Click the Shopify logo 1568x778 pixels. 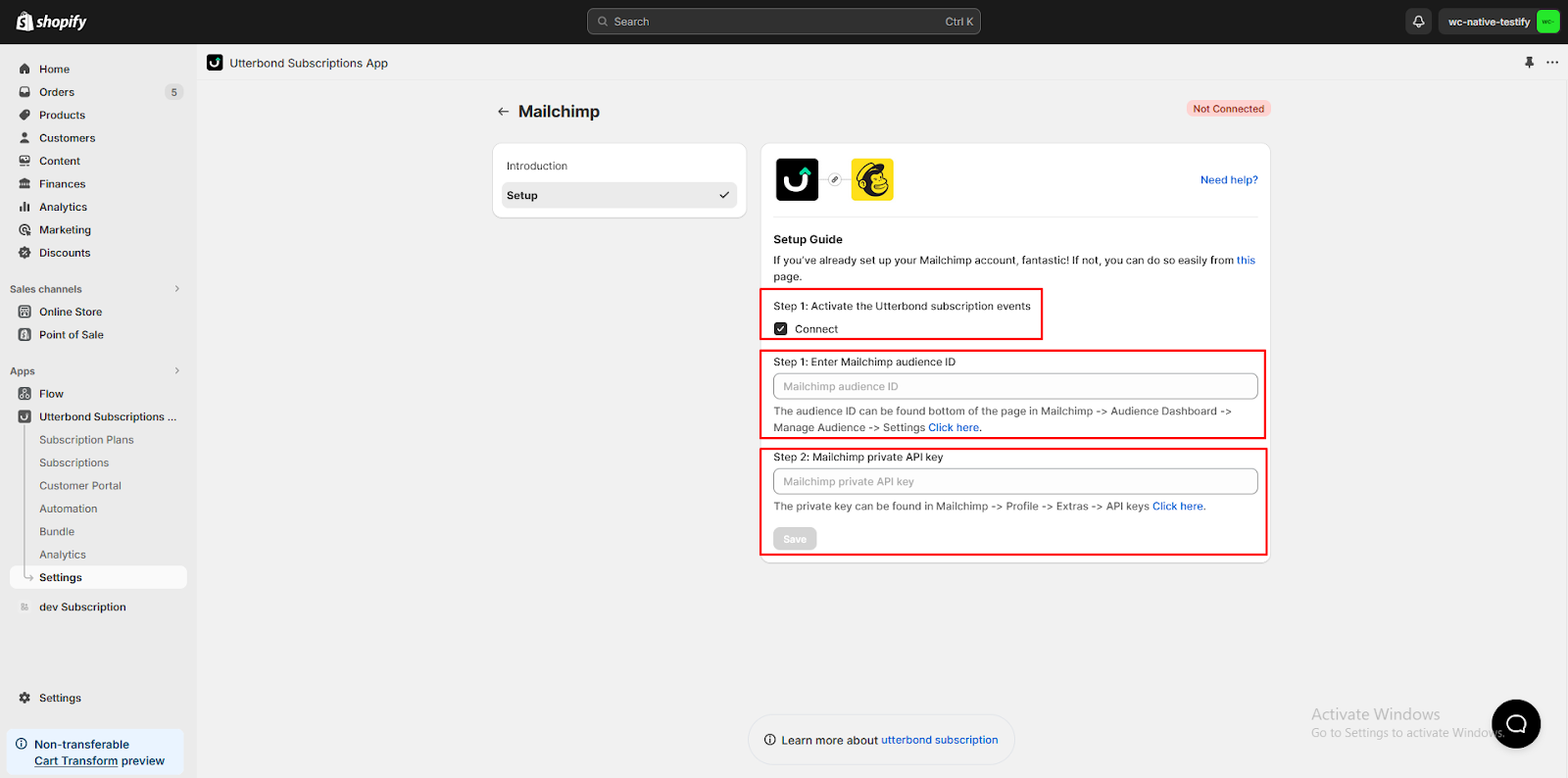(51, 22)
